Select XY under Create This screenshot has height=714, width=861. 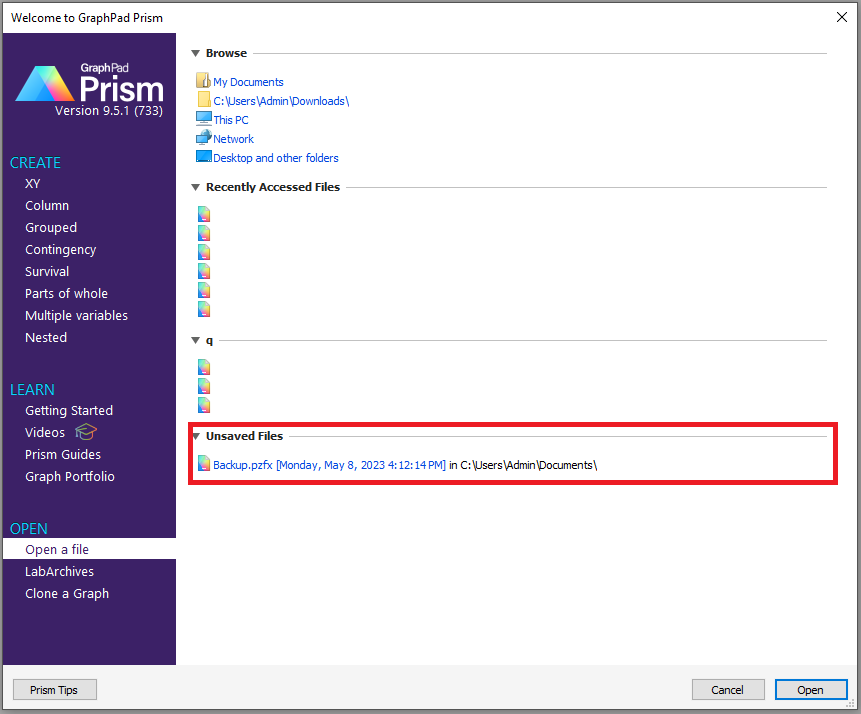pos(33,184)
